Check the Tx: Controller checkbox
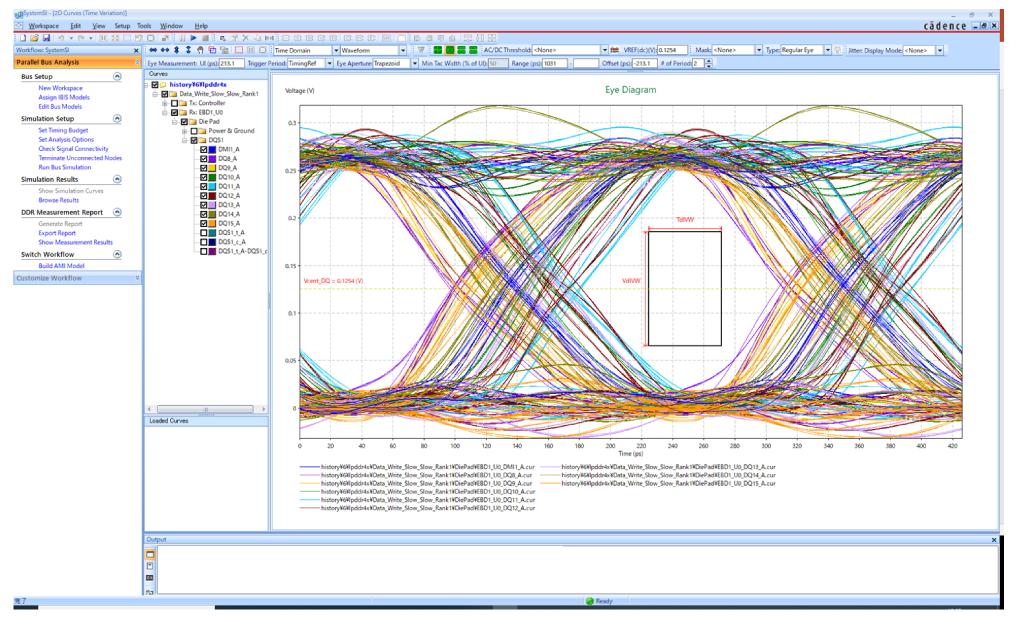The image size is (1024, 618). 174,103
